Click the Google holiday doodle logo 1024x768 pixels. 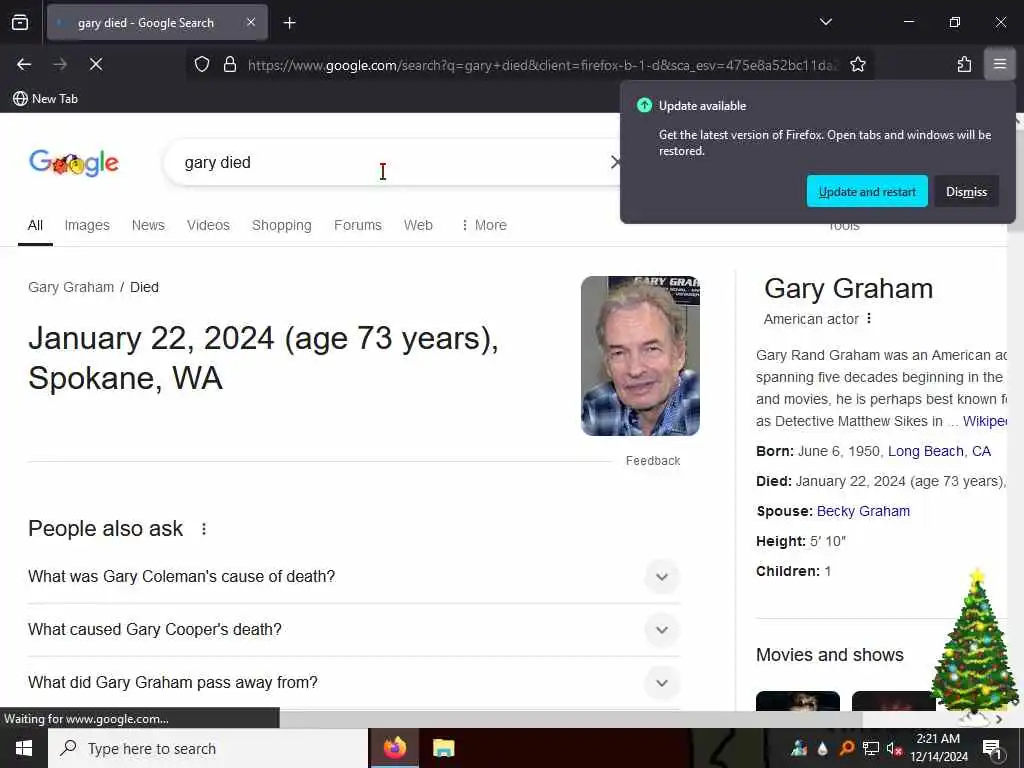pos(74,163)
